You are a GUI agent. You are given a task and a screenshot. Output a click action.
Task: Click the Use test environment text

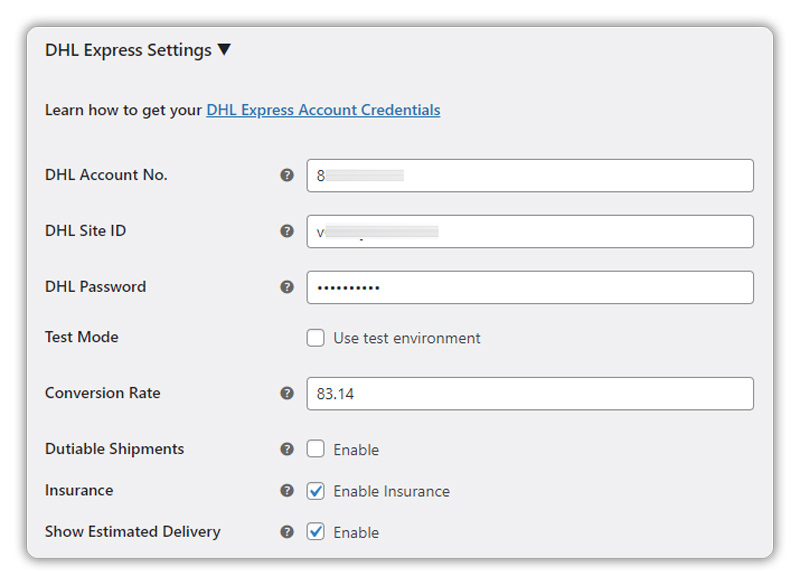[x=407, y=338]
